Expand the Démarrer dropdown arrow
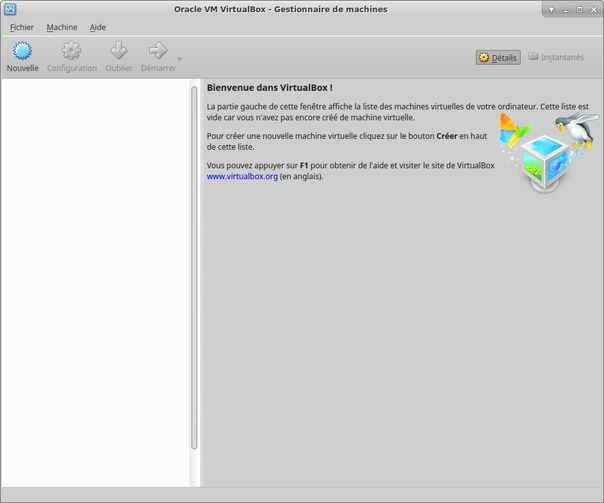This screenshot has width=604, height=503. coord(180,59)
